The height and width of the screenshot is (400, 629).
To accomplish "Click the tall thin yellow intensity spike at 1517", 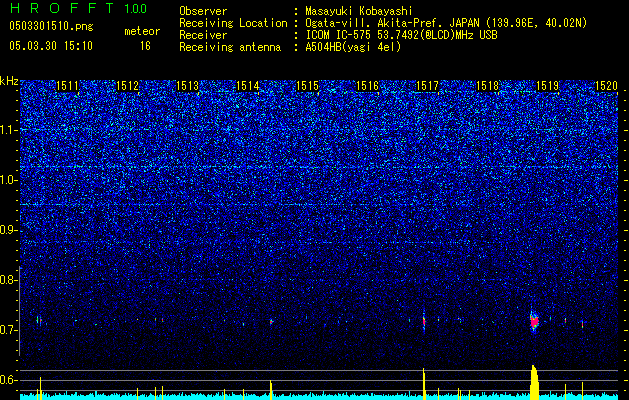I will [424, 384].
